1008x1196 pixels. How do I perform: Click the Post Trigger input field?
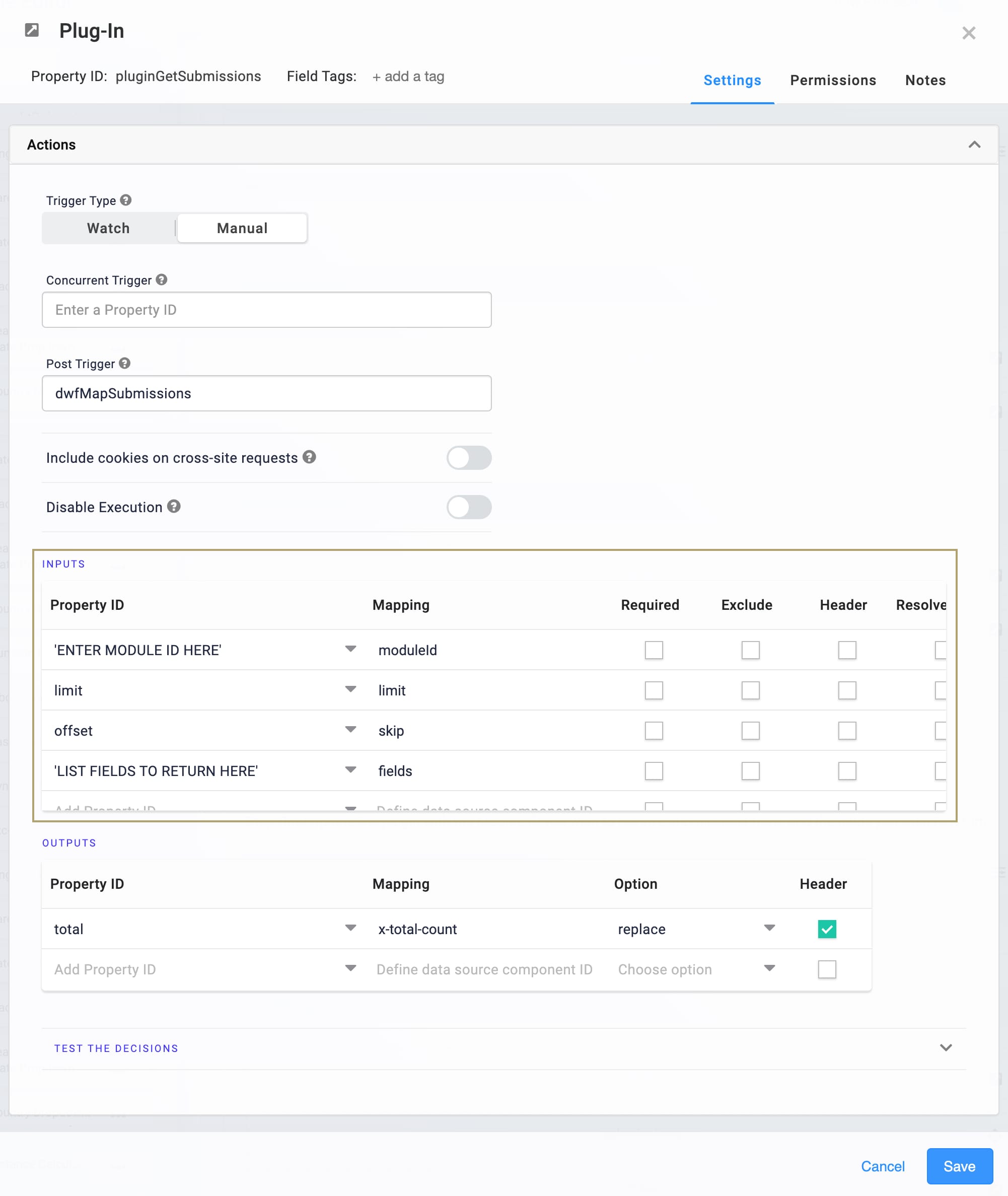[267, 393]
